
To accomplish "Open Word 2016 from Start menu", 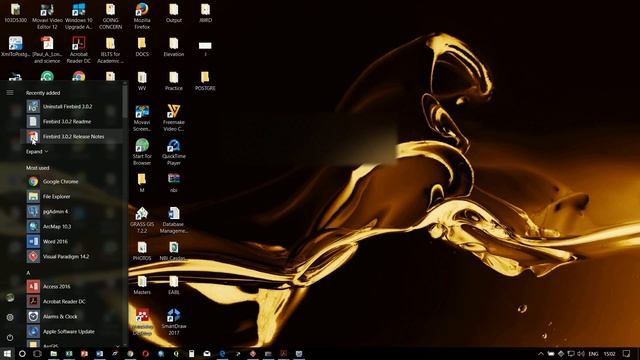I will pyautogui.click(x=72, y=242).
